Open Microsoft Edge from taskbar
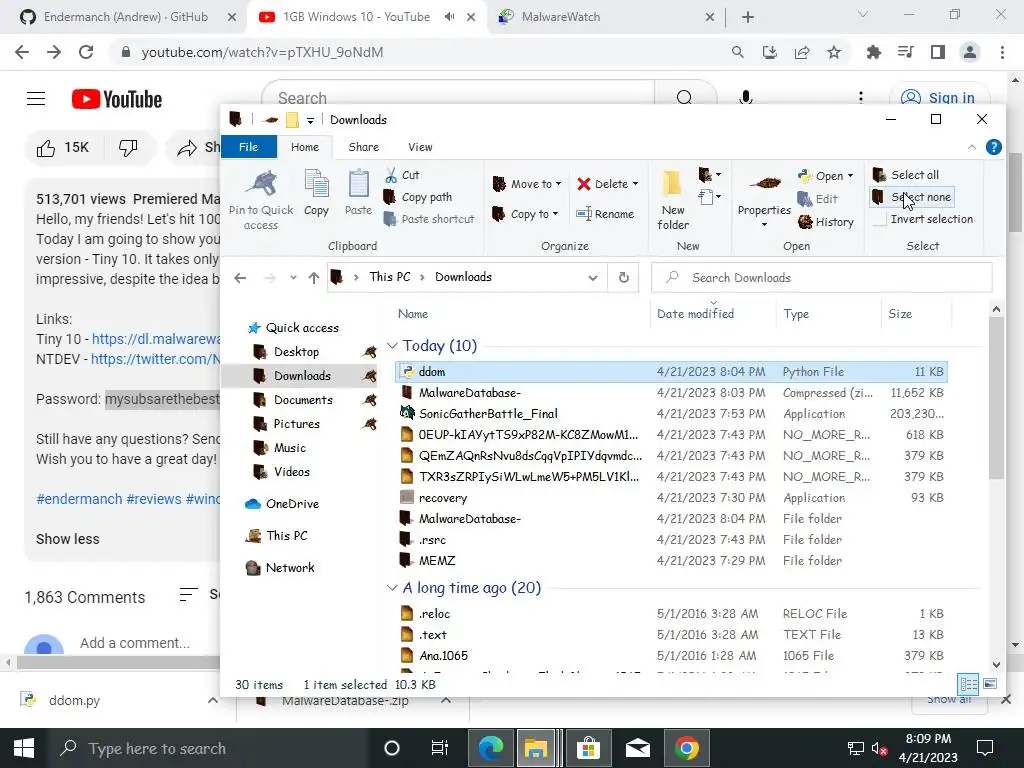 coord(490,748)
